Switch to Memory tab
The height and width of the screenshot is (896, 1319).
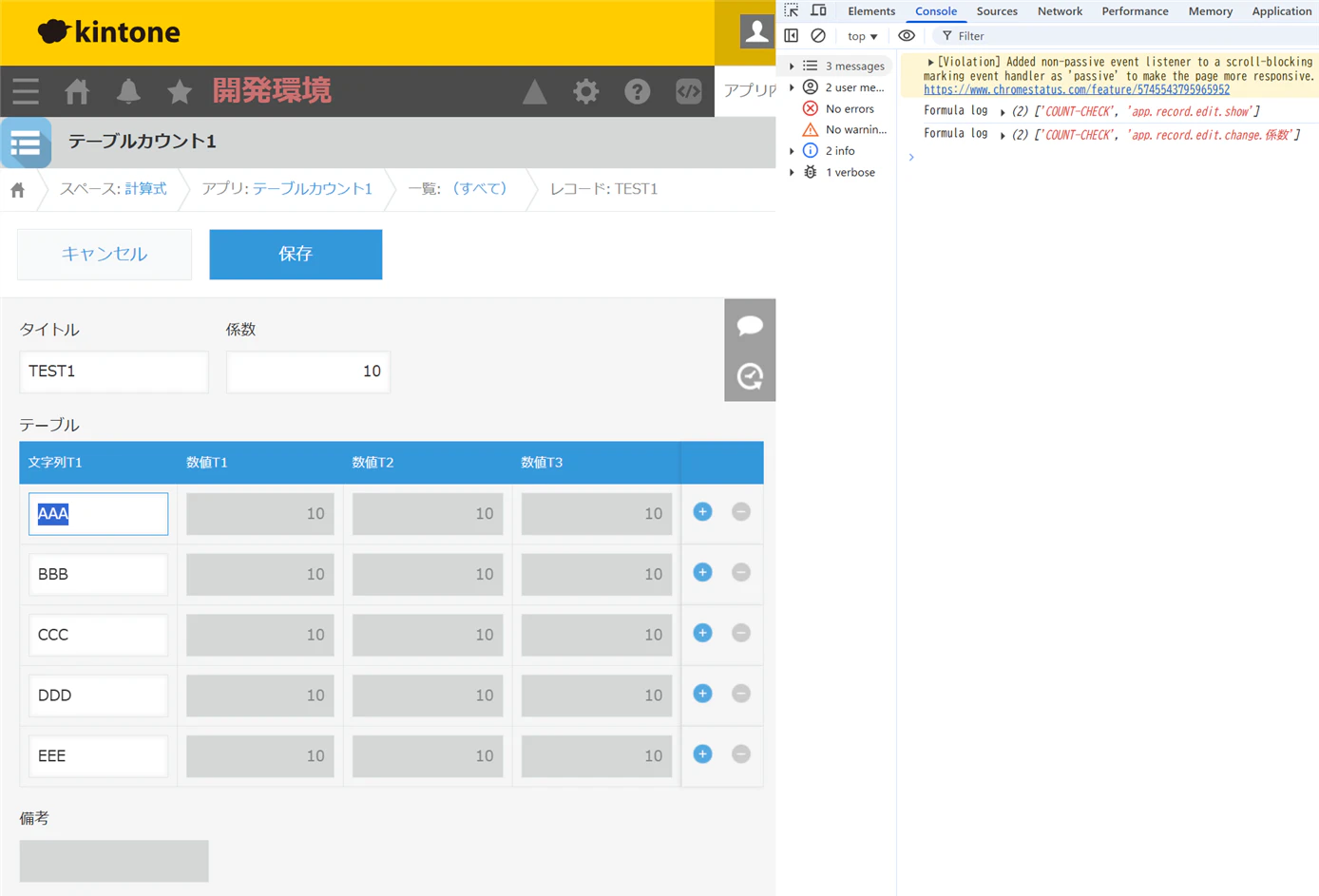tap(1210, 11)
